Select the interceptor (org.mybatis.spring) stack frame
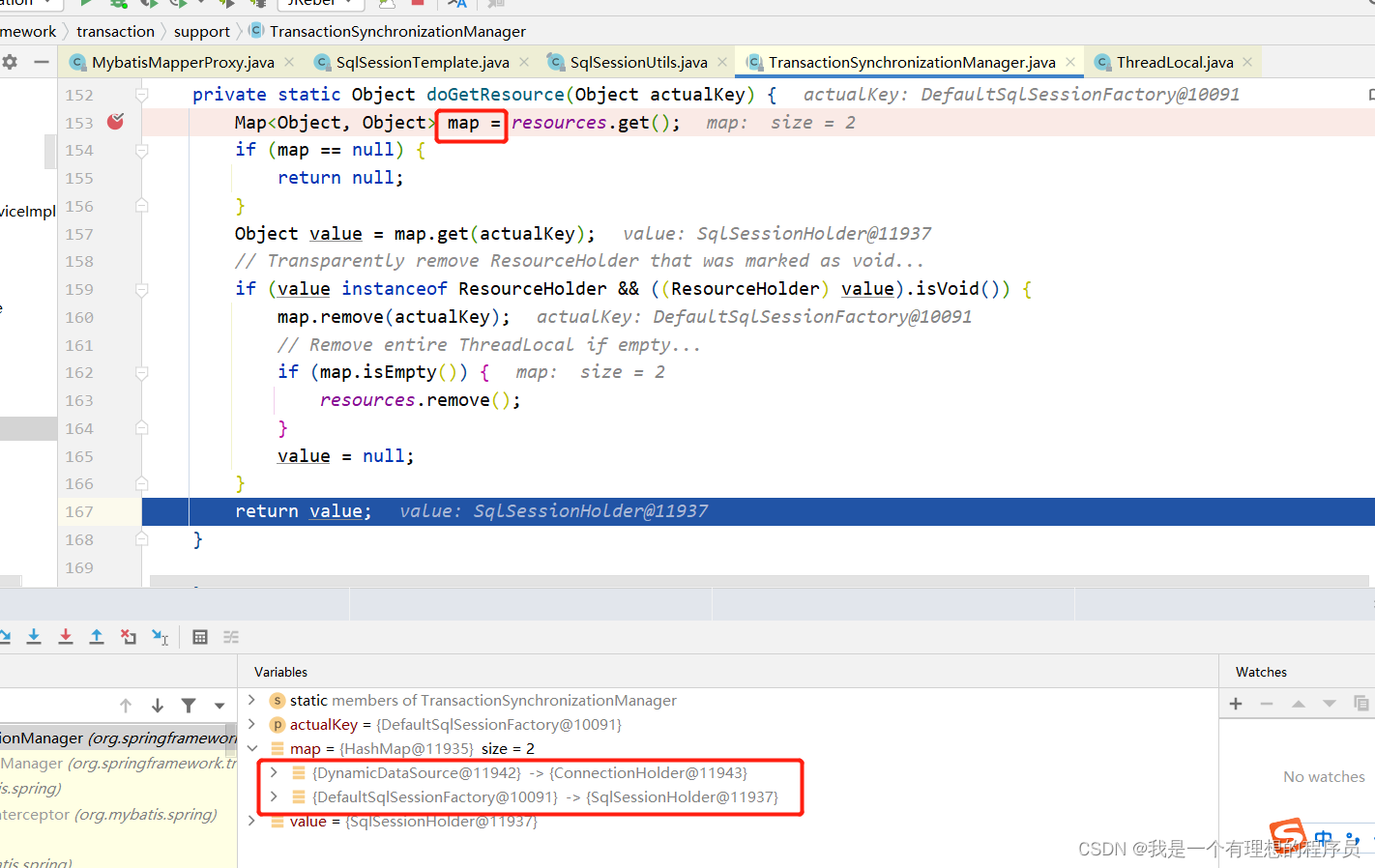This screenshot has width=1375, height=868. [118, 814]
